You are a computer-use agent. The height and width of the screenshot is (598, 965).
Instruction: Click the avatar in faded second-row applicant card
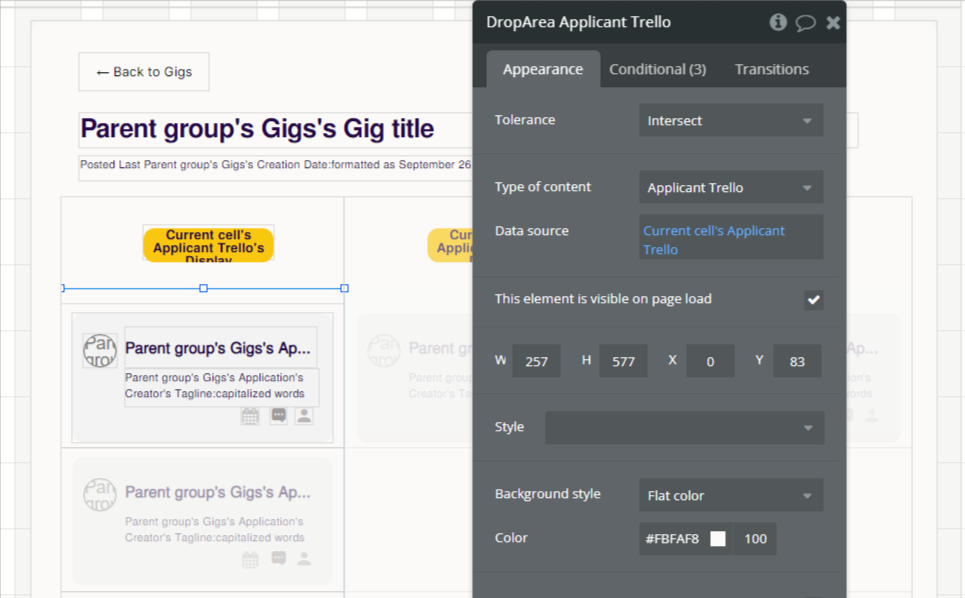[100, 495]
